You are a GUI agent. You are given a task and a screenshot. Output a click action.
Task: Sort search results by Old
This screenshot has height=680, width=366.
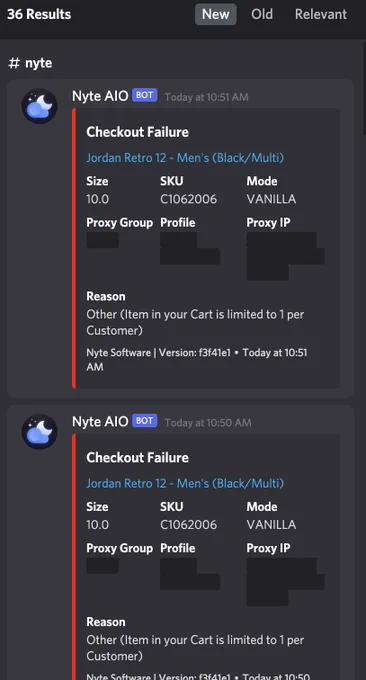click(x=262, y=14)
